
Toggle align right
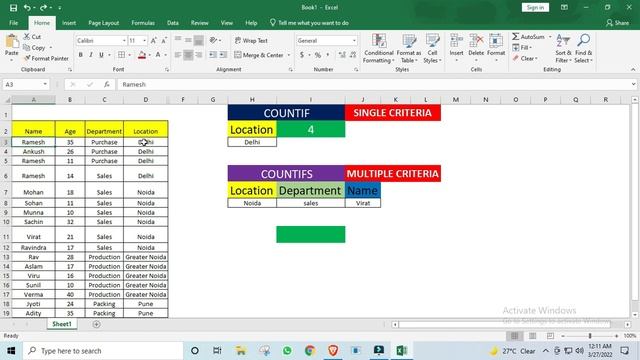[198, 55]
